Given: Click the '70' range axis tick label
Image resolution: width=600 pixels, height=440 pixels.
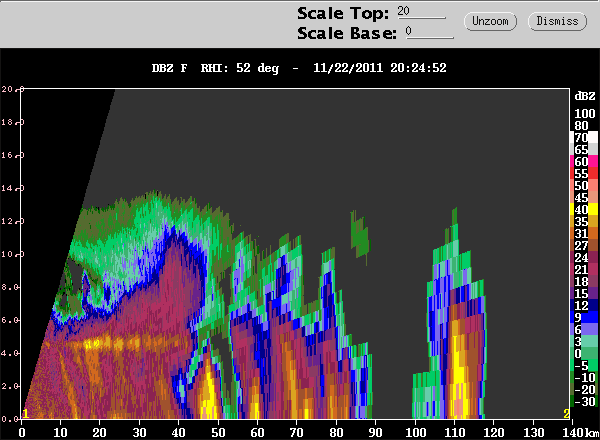Looking at the screenshot, I should (296, 433).
